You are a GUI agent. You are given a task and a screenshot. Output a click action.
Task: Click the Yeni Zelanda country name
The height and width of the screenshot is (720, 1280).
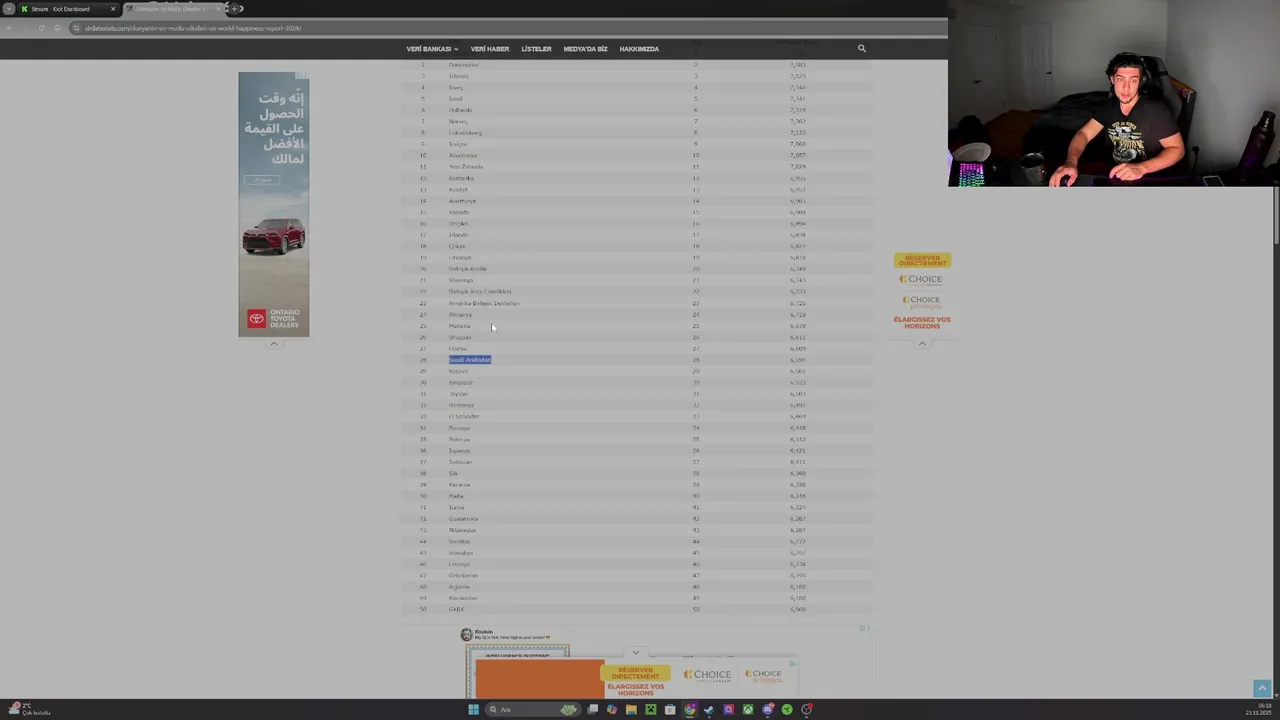pyautogui.click(x=465, y=167)
